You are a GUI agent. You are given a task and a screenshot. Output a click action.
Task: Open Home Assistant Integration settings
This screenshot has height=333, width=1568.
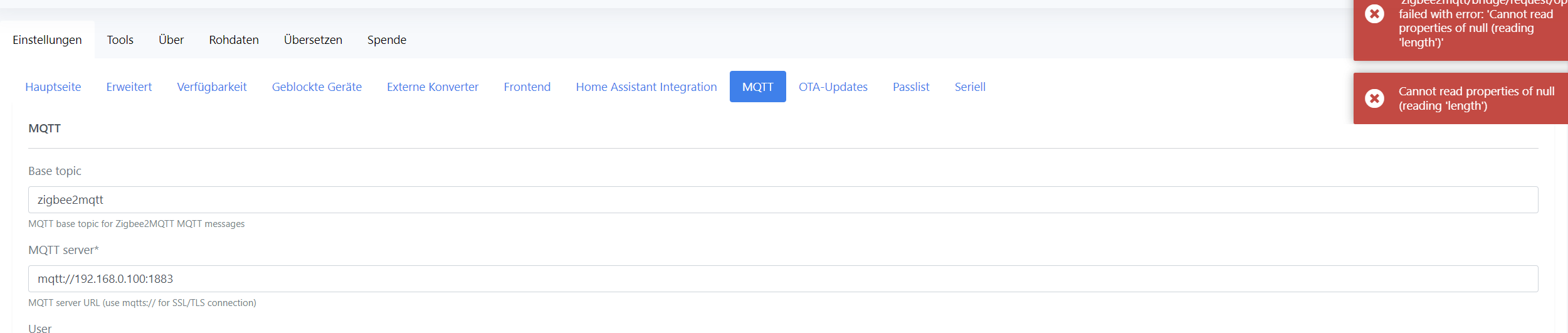click(646, 87)
